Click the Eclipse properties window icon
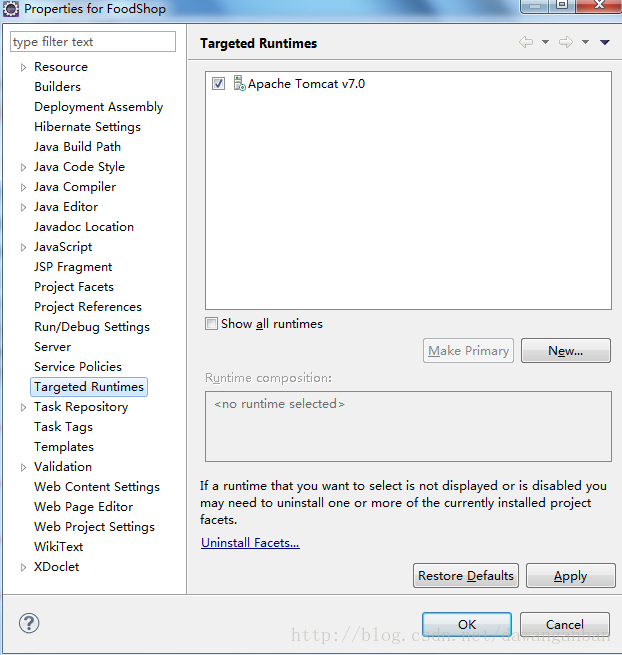The width and height of the screenshot is (622, 655). click(11, 9)
